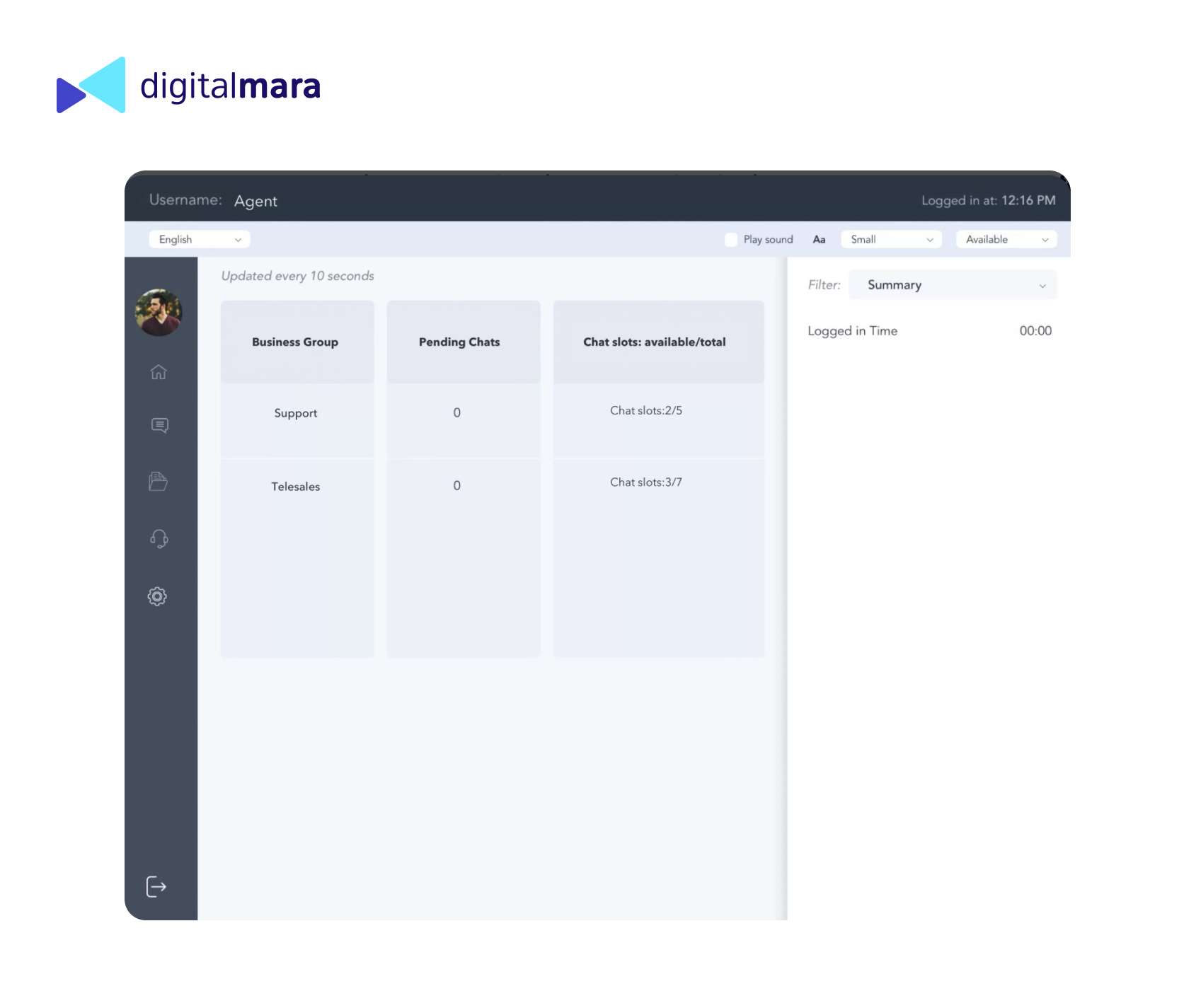Open the Available status dropdown

coord(1006,240)
